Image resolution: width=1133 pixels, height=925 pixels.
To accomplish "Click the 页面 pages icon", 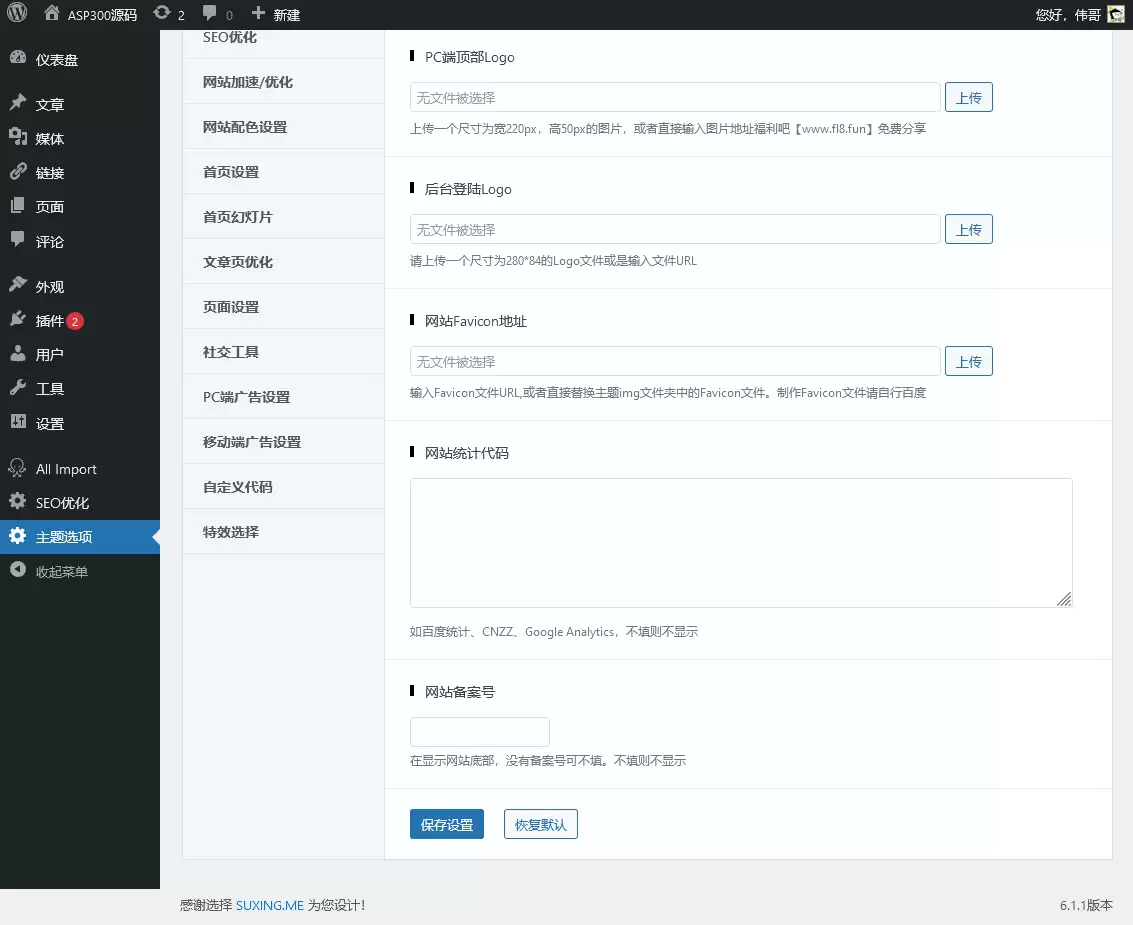I will [x=18, y=205].
